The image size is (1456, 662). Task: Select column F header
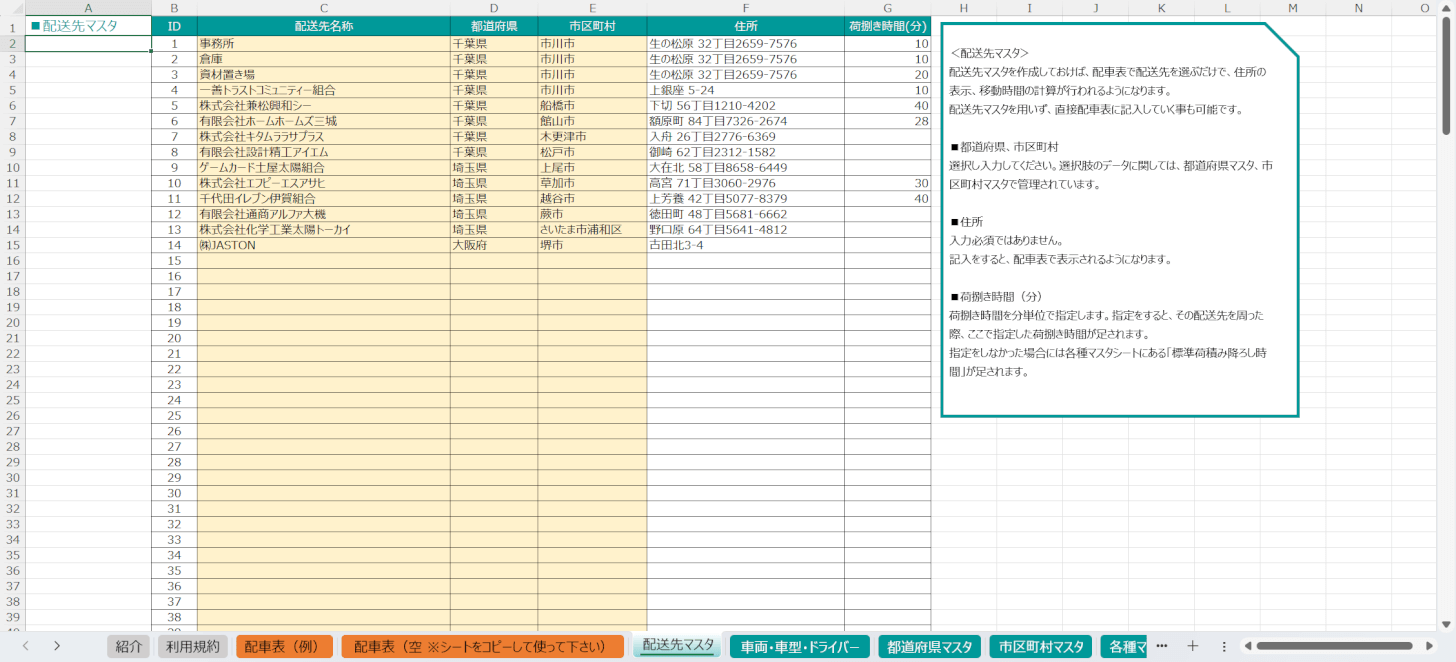(x=745, y=9)
